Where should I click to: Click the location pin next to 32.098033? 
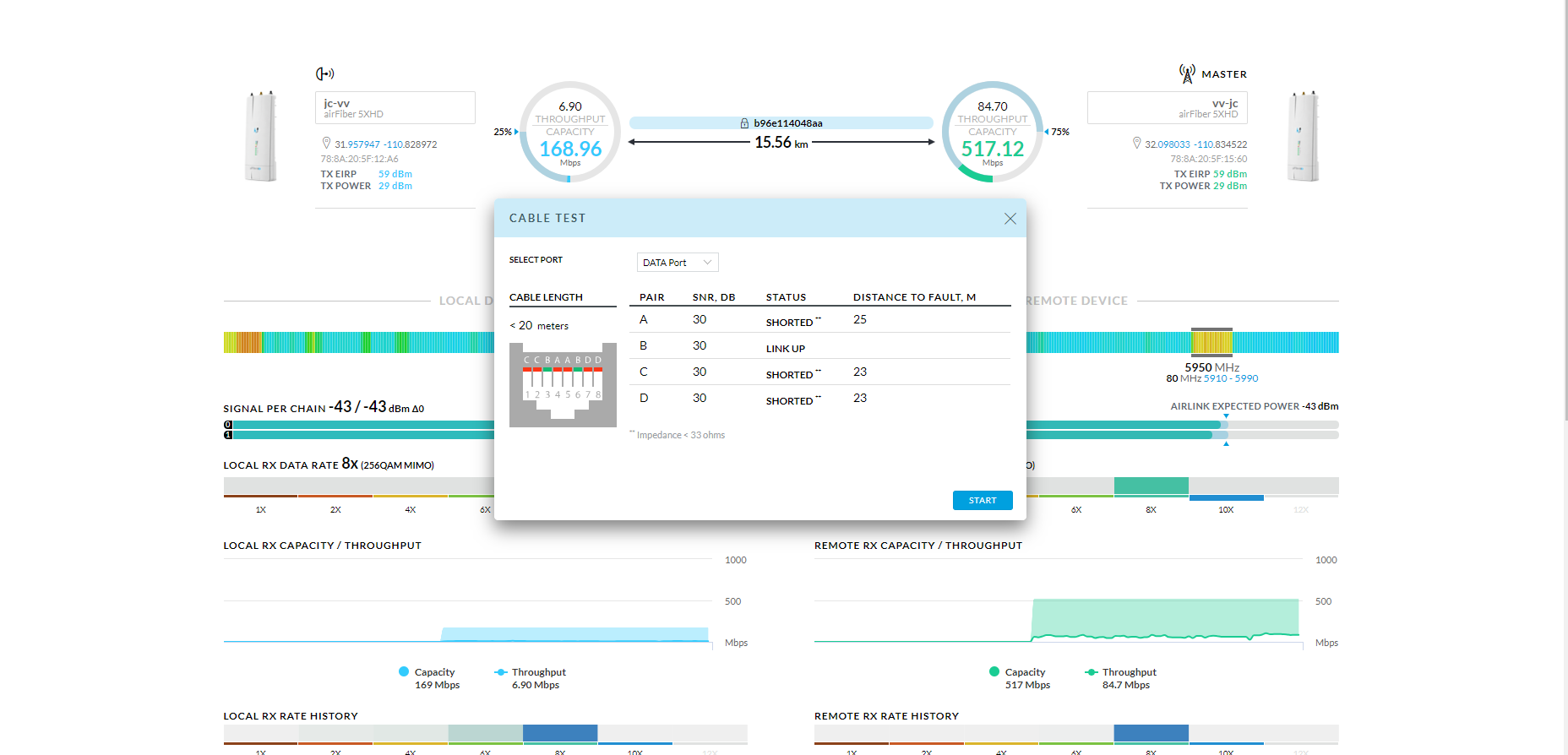pyautogui.click(x=1136, y=144)
